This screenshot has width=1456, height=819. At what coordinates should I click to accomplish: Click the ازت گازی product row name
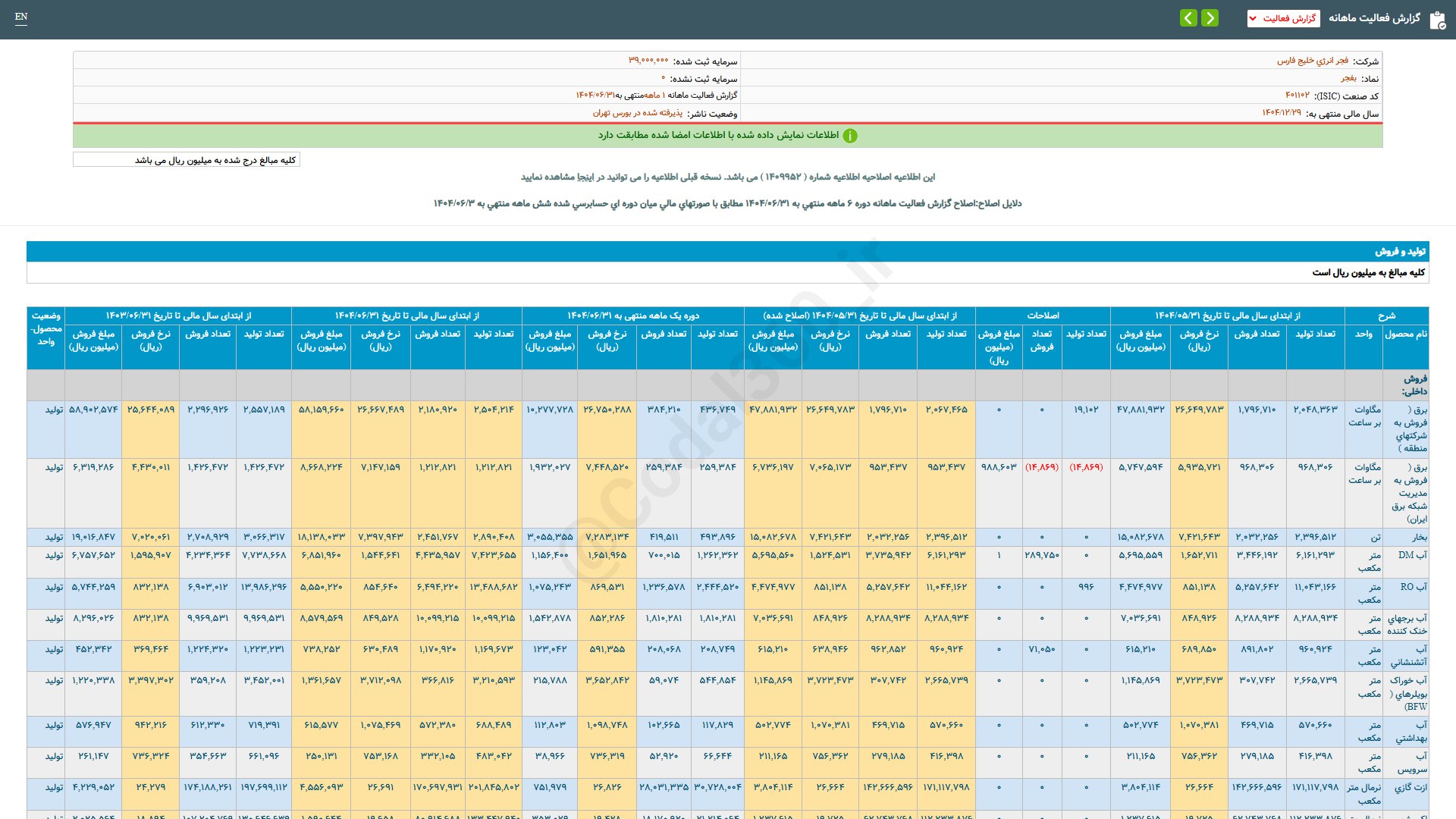1410,787
